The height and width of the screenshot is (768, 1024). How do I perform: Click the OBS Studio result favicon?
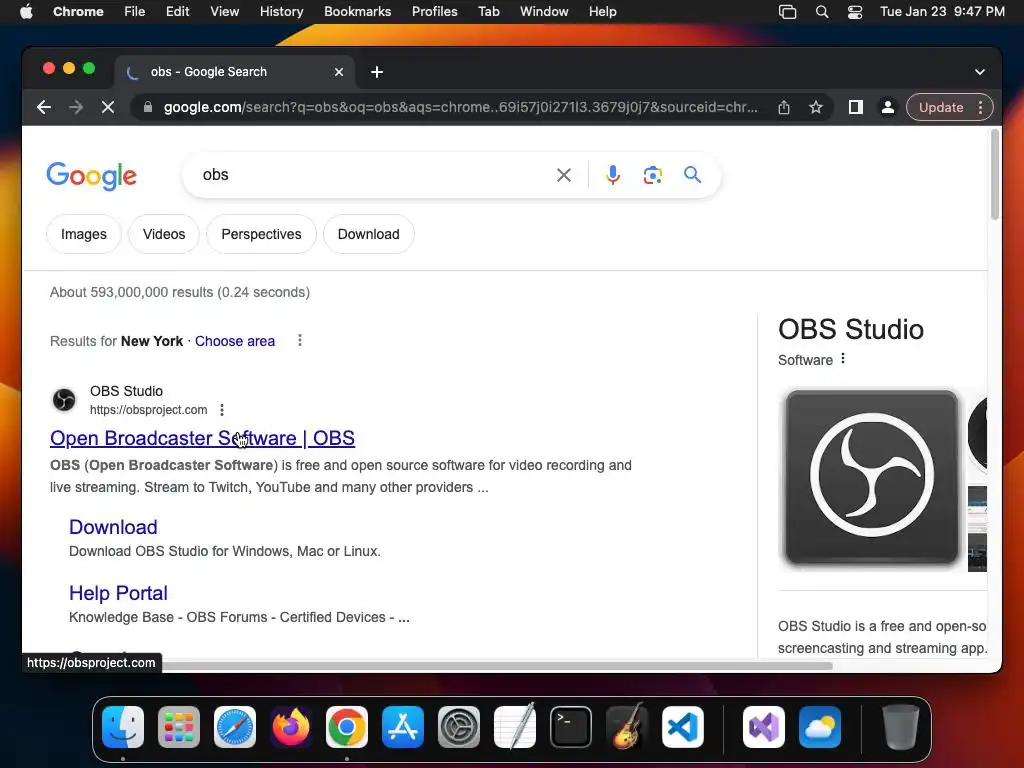[x=64, y=400]
